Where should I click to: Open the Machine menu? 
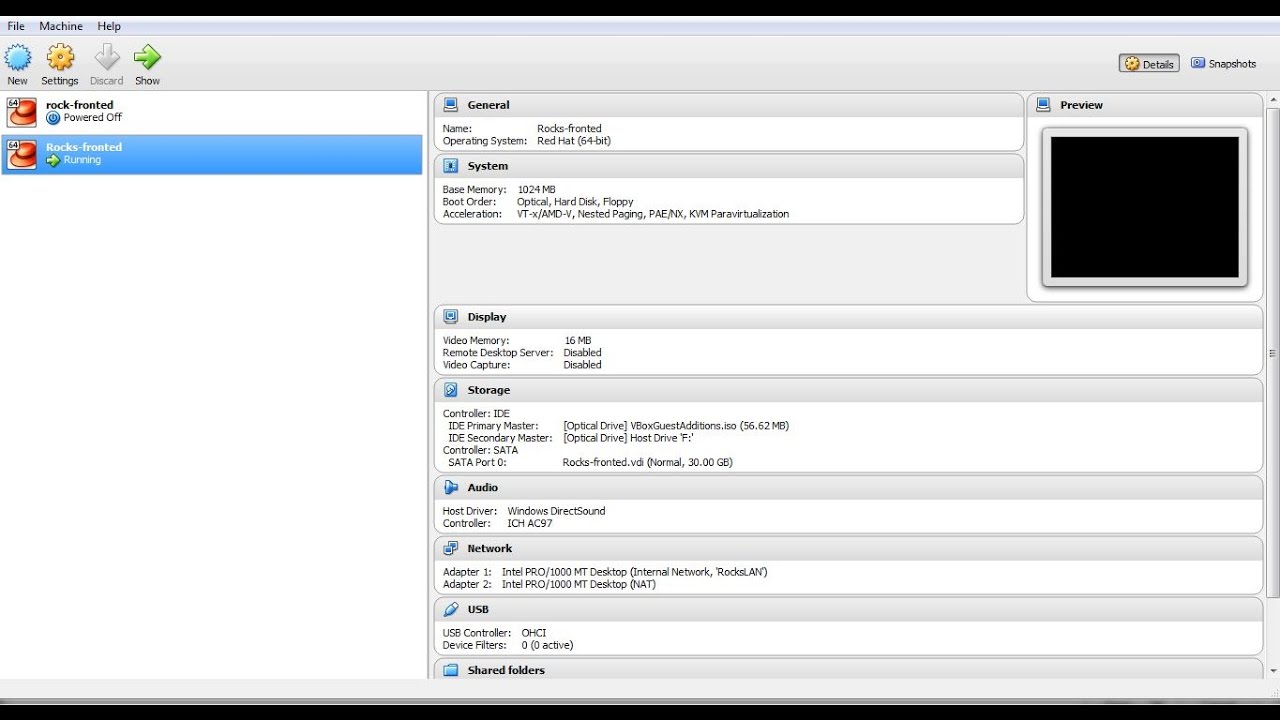tap(61, 26)
